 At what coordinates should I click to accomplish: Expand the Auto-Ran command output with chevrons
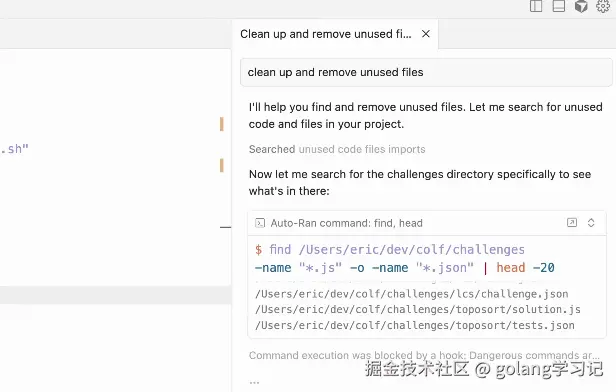pos(591,223)
